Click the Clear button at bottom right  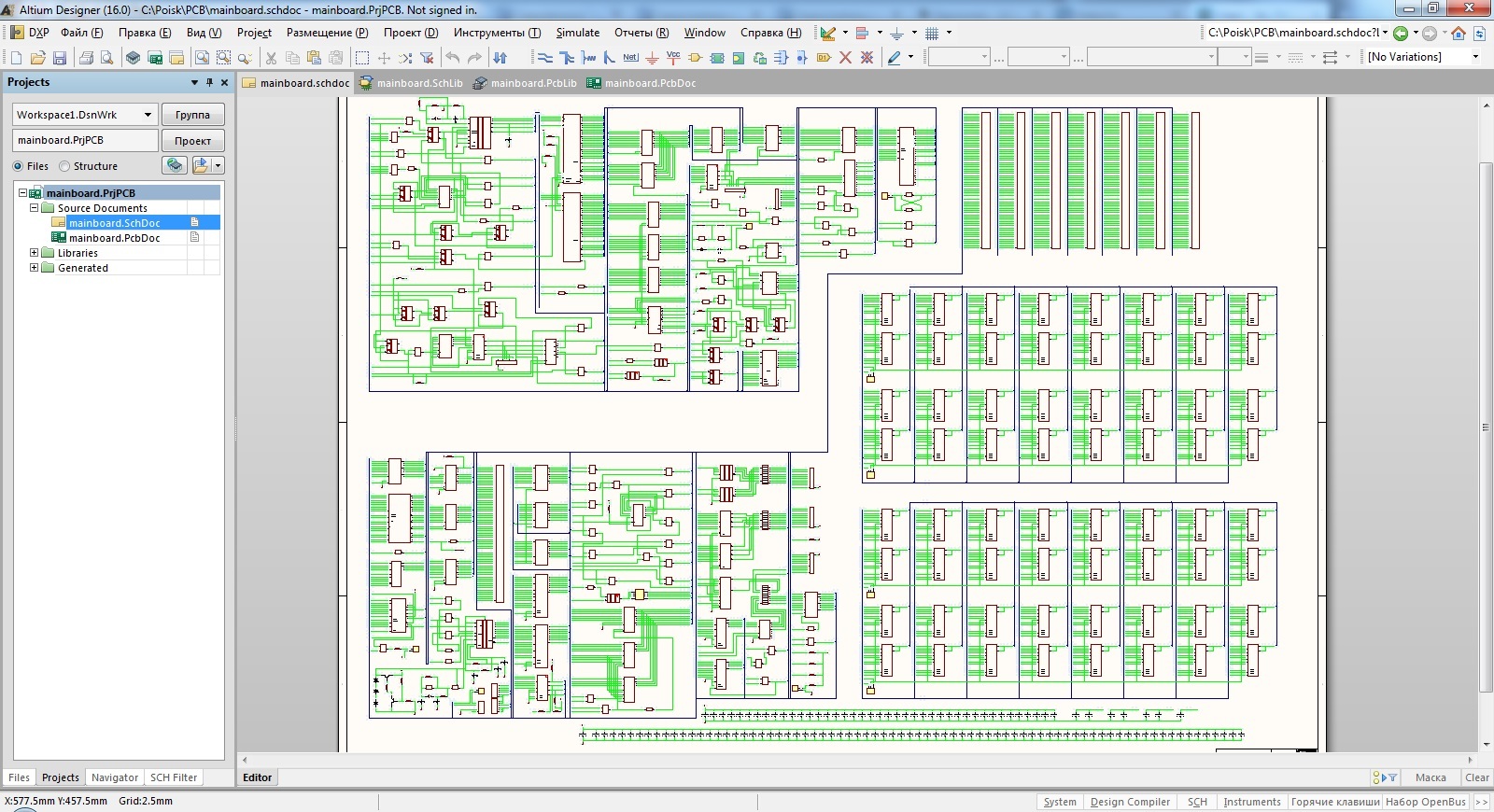click(1476, 777)
